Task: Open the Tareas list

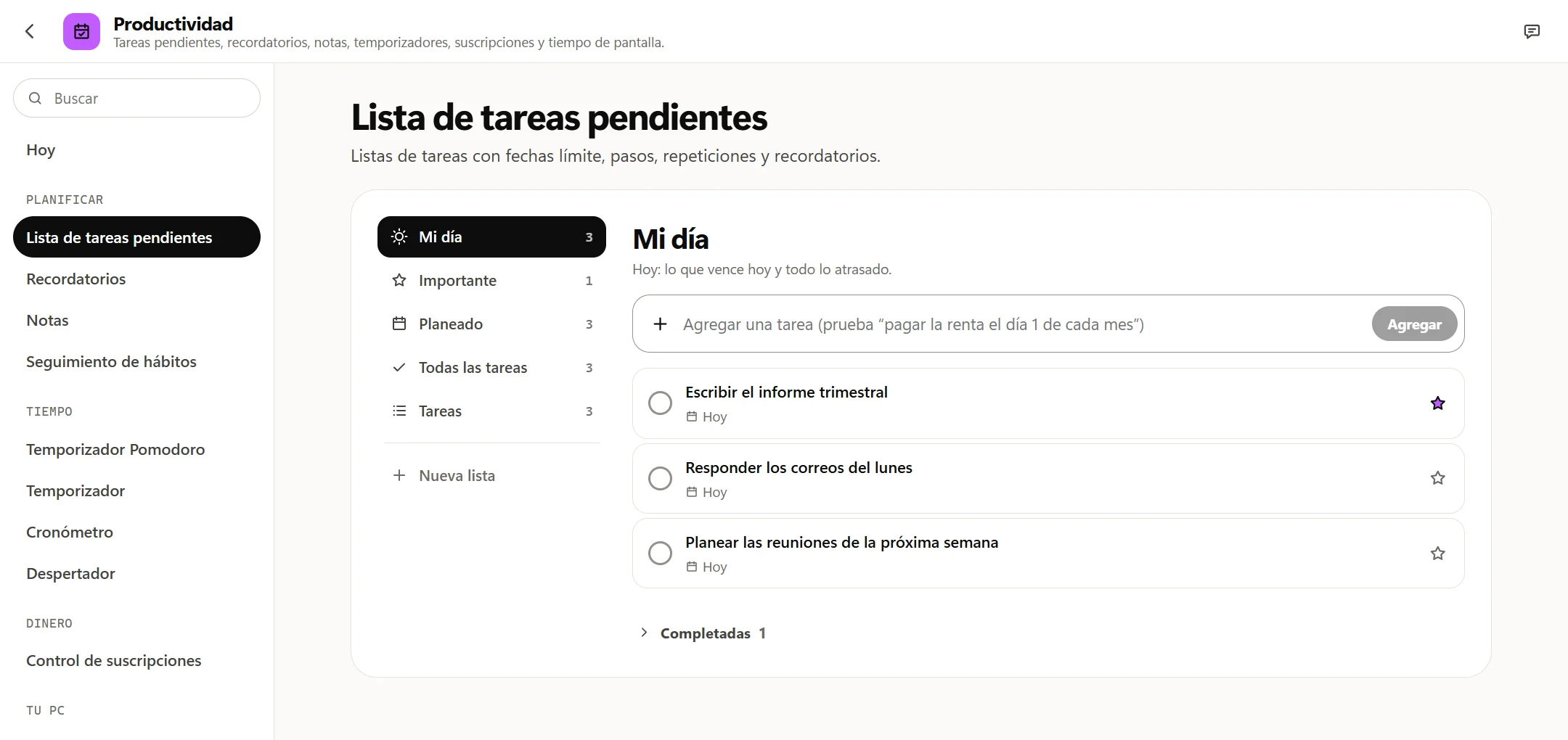Action: tap(491, 411)
